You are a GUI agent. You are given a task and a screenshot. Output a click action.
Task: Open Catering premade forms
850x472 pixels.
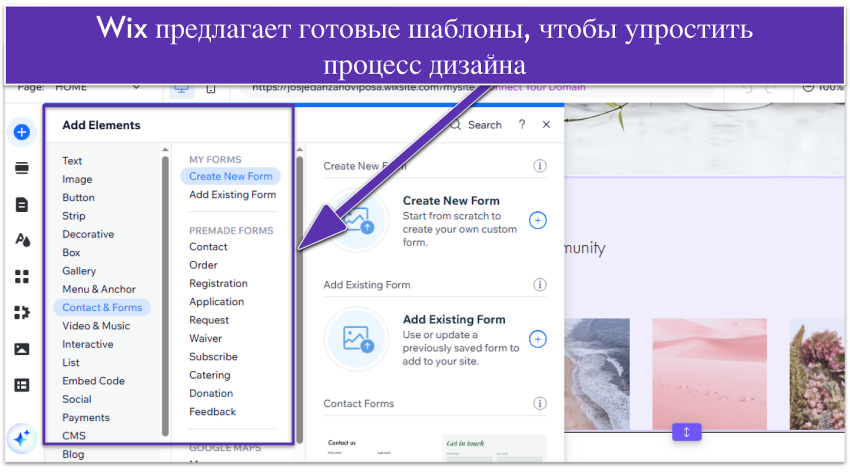209,376
